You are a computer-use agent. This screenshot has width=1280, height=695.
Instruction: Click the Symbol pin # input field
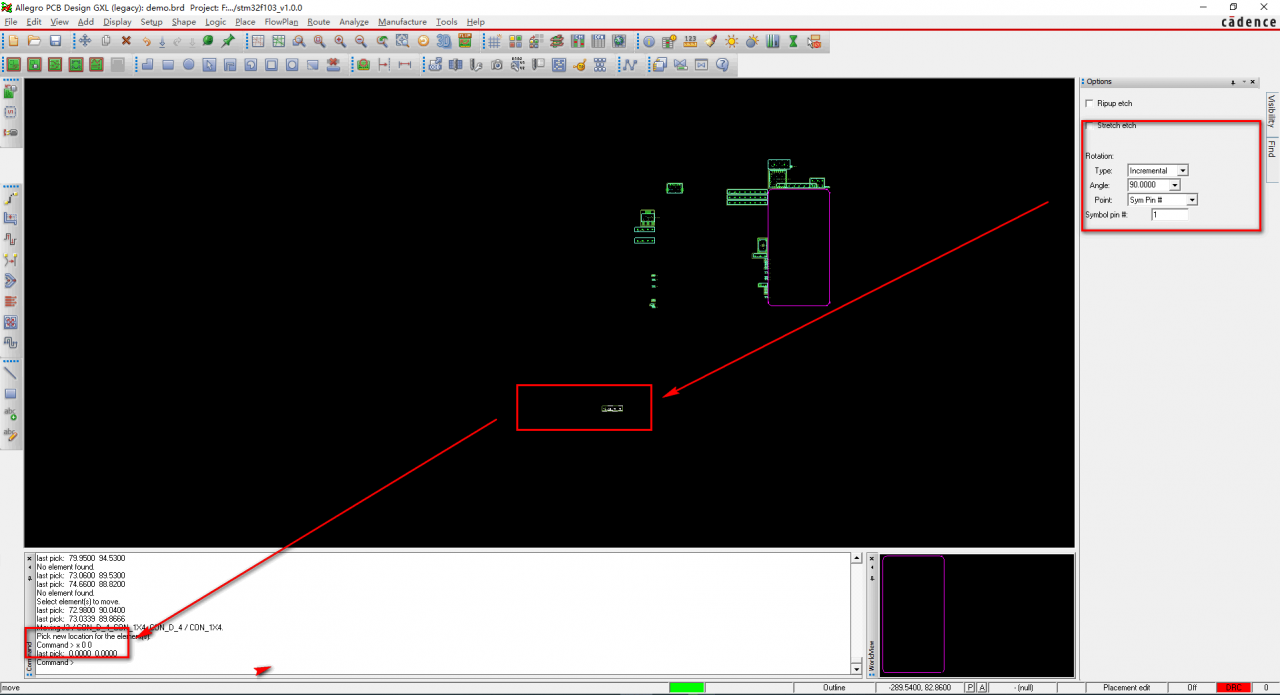tap(1170, 215)
